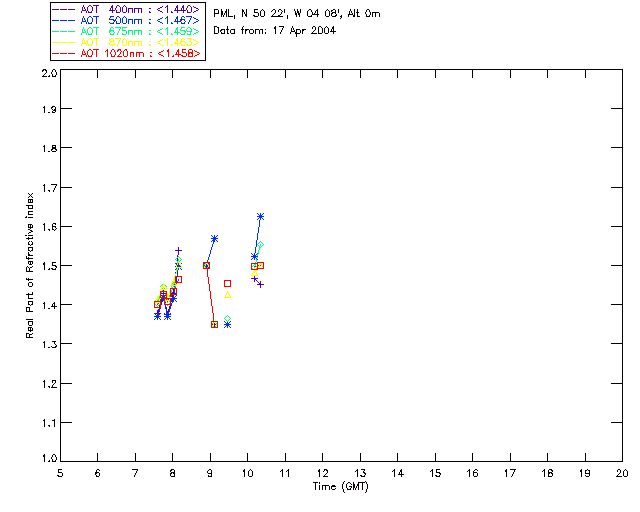This screenshot has width=640, height=512.
Task: Click the highest blue asterisk data point near 1.62
Action: 260,216
